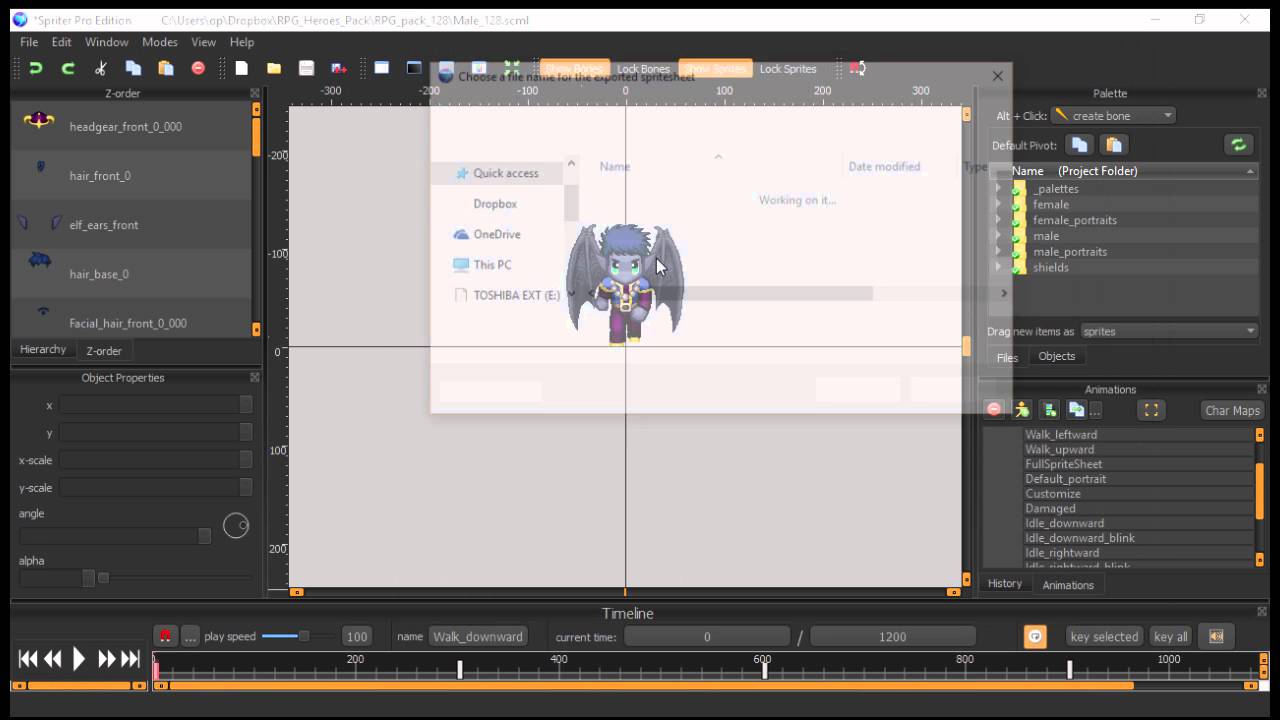Open the Window menu

click(x=107, y=42)
